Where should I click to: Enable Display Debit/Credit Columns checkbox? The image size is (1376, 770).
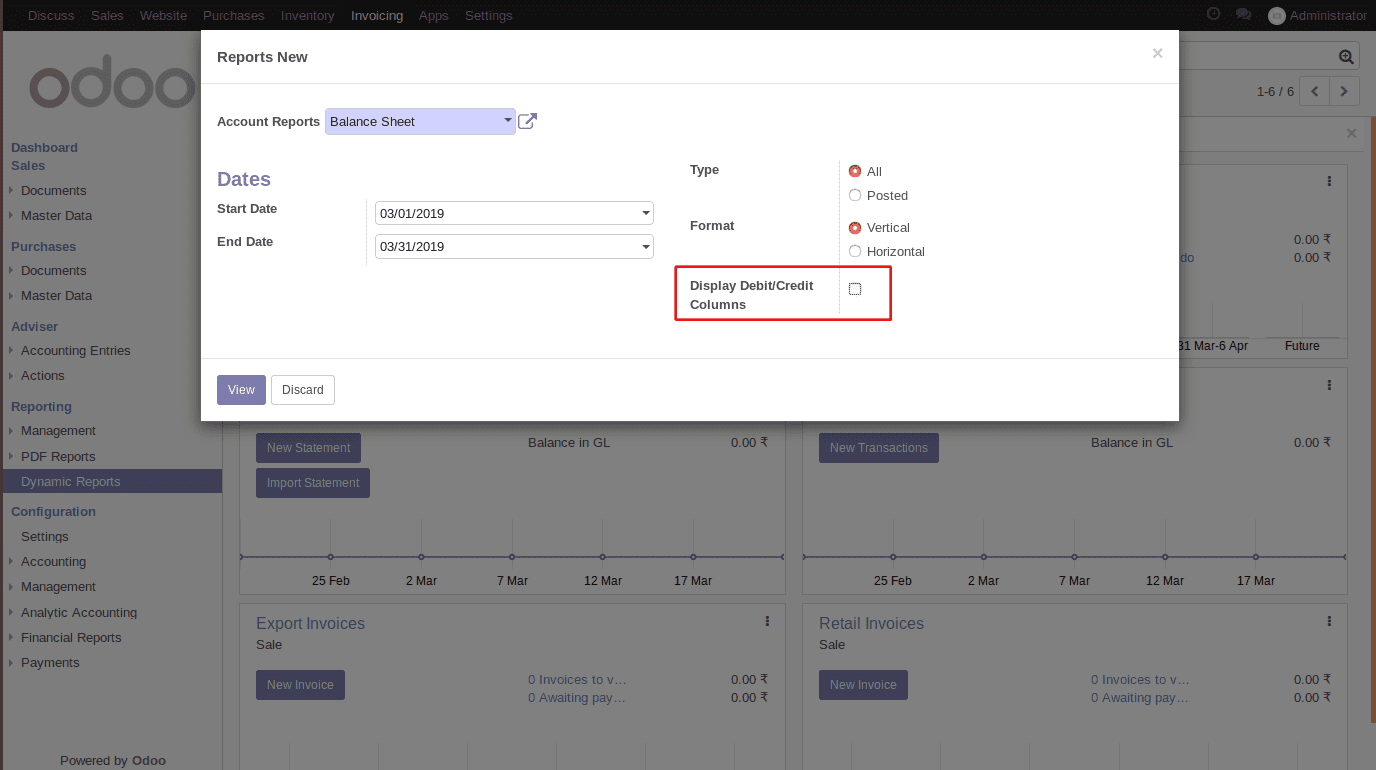click(855, 289)
